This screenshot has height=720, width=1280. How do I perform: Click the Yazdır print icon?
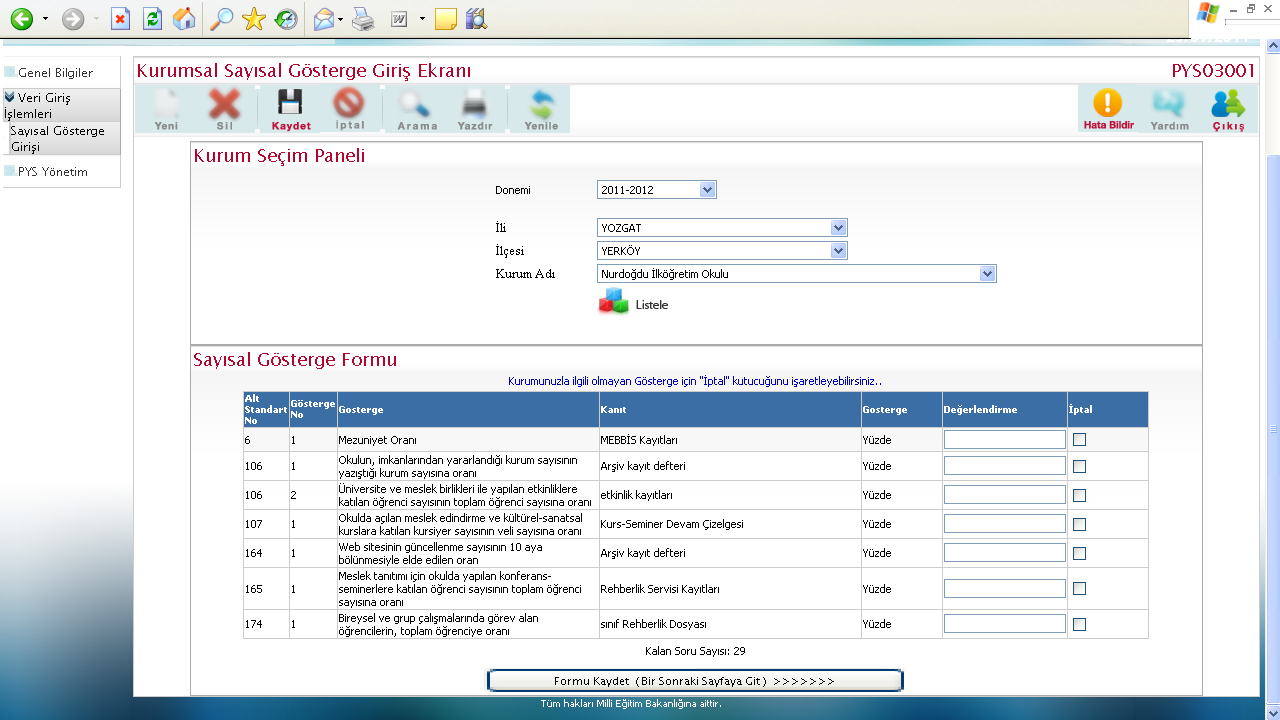click(x=474, y=109)
